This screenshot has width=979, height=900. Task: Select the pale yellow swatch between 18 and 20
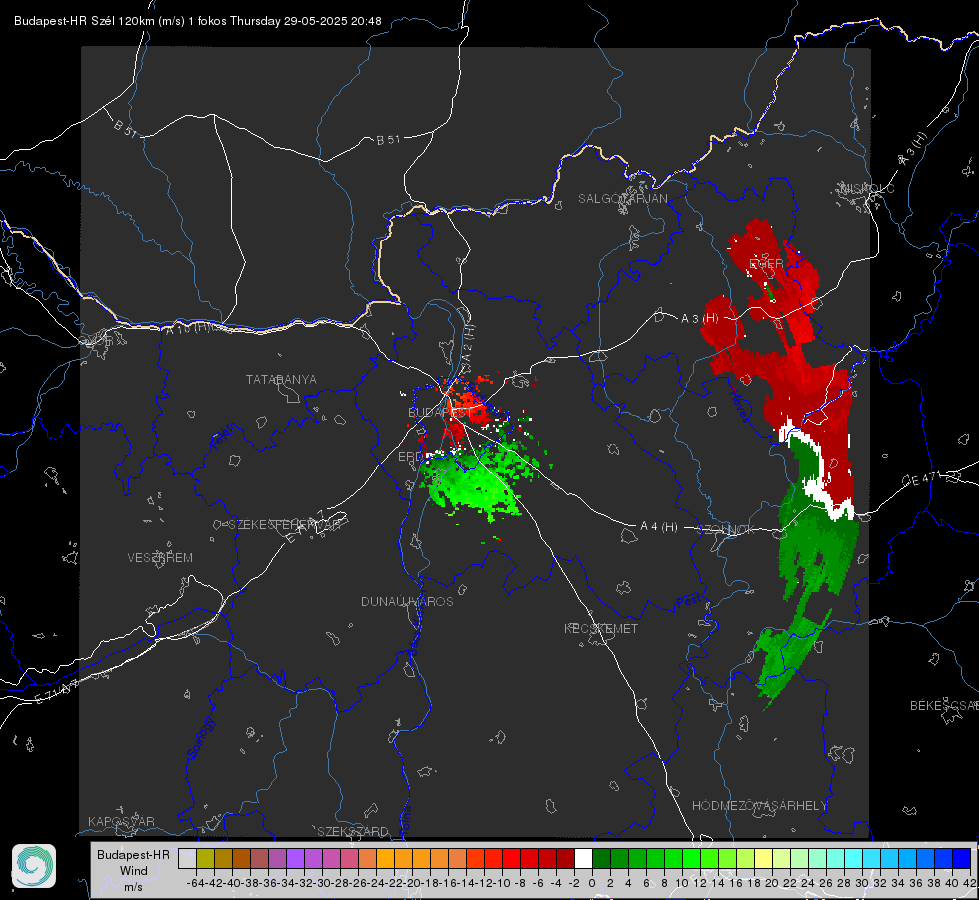point(763,858)
